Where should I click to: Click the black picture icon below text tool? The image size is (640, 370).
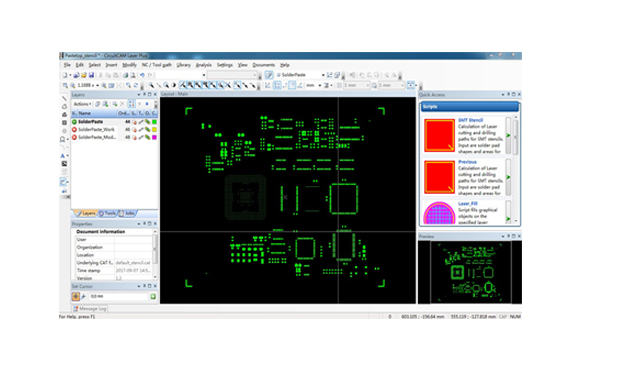click(64, 164)
